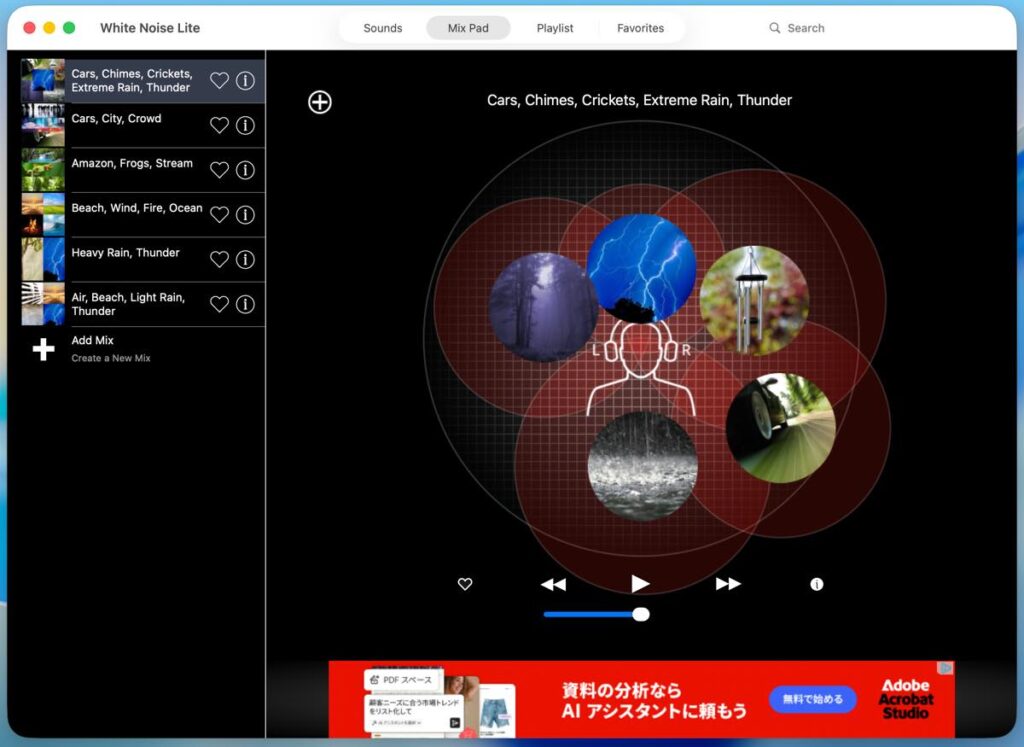Screen dimensions: 1024x747
Task: Switch to the Sounds tab
Action: [382, 28]
